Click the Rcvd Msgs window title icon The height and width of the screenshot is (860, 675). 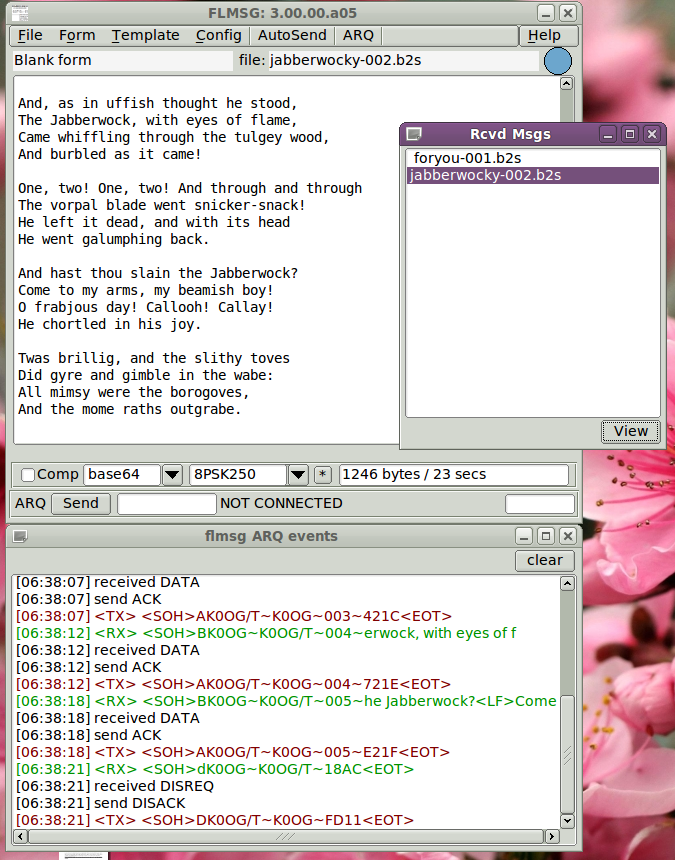pos(415,134)
